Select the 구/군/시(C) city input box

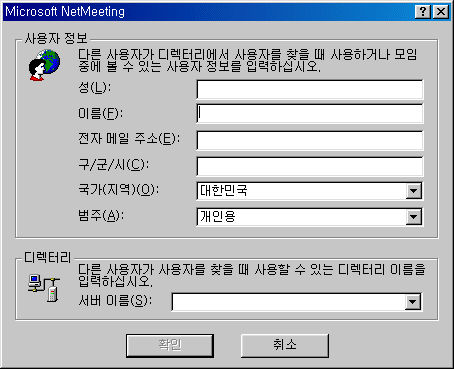[310, 166]
